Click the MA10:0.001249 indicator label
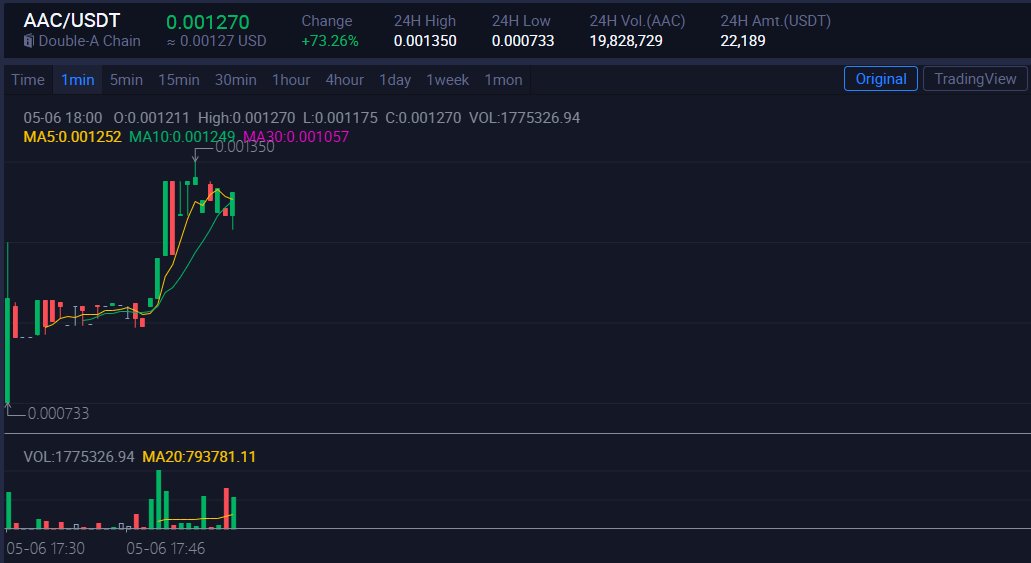1031x563 pixels. coord(182,137)
